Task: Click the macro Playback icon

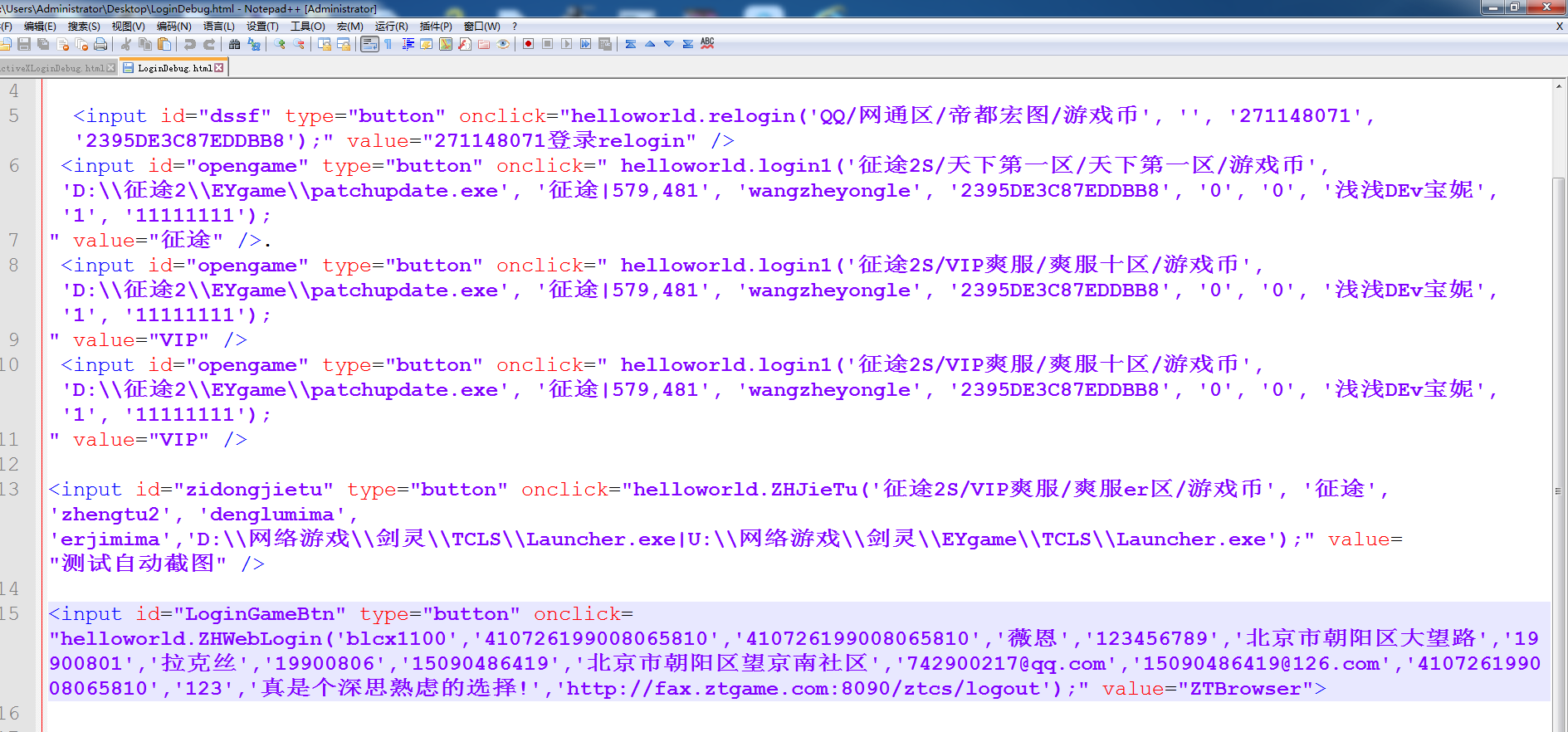Action: [x=566, y=44]
